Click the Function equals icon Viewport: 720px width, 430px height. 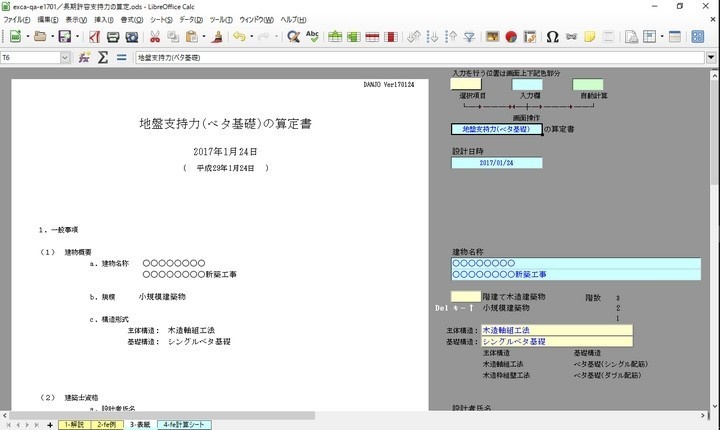[121, 57]
